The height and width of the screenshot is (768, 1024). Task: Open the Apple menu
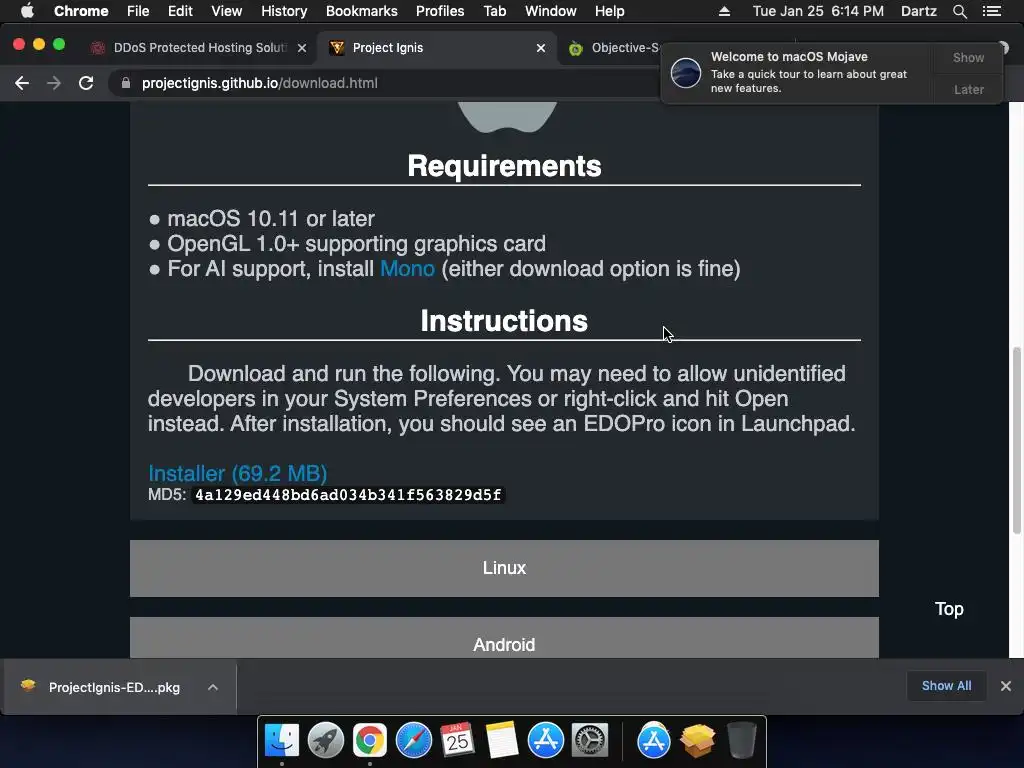click(27, 11)
